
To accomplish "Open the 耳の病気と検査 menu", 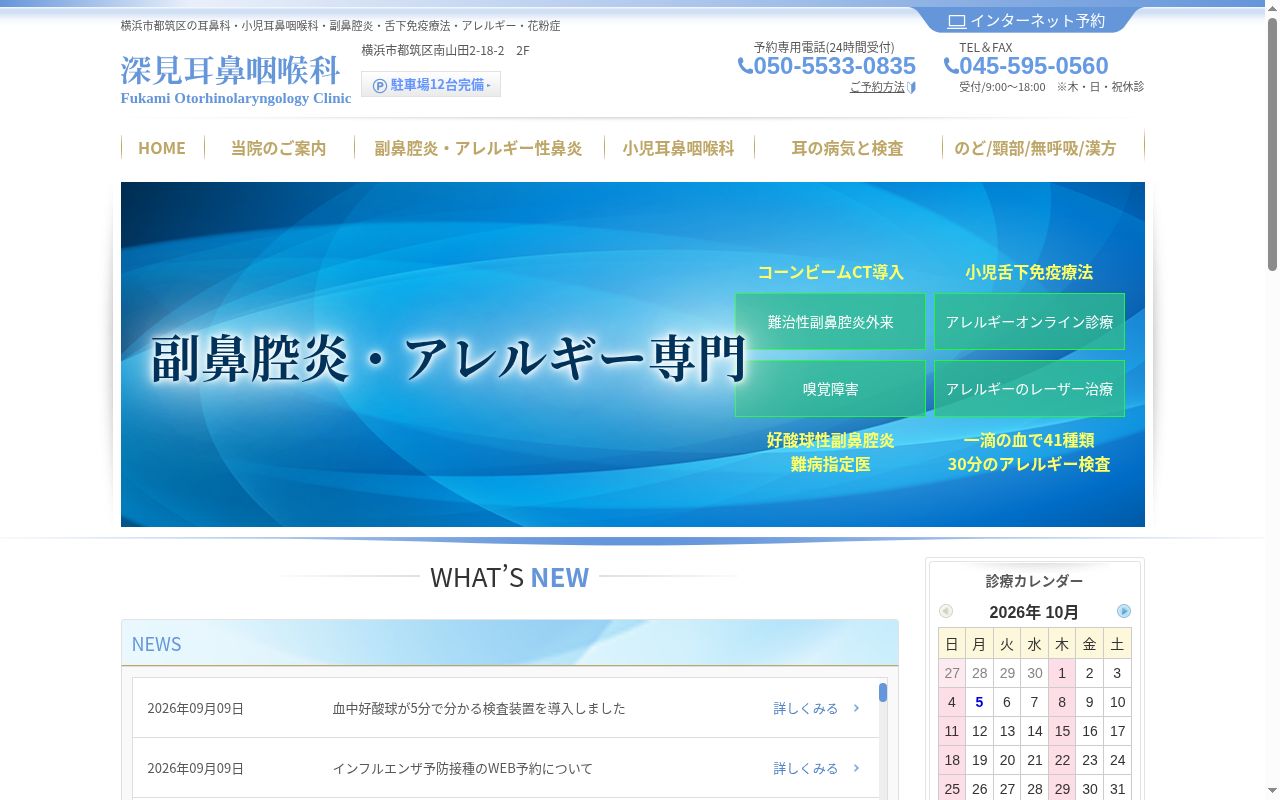I will pyautogui.click(x=847, y=148).
